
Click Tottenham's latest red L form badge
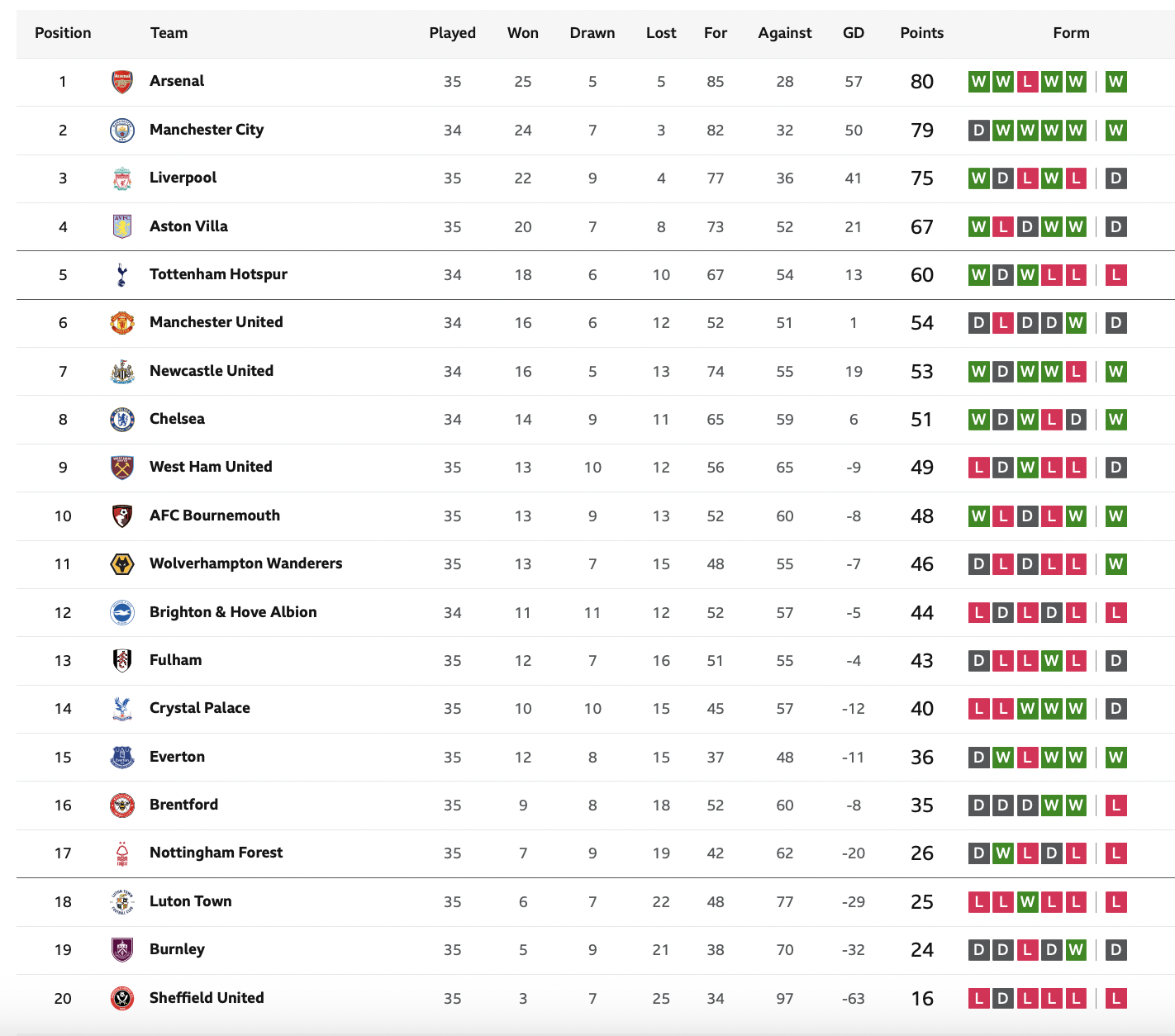[x=1116, y=274]
